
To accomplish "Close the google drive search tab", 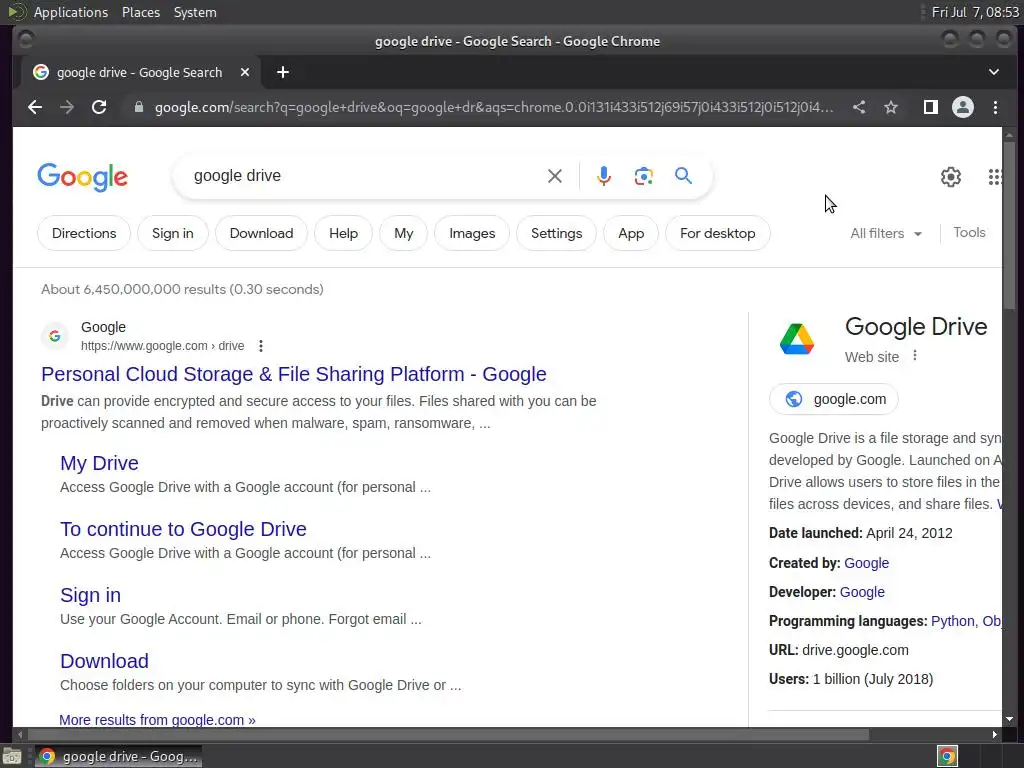I will pos(245,72).
